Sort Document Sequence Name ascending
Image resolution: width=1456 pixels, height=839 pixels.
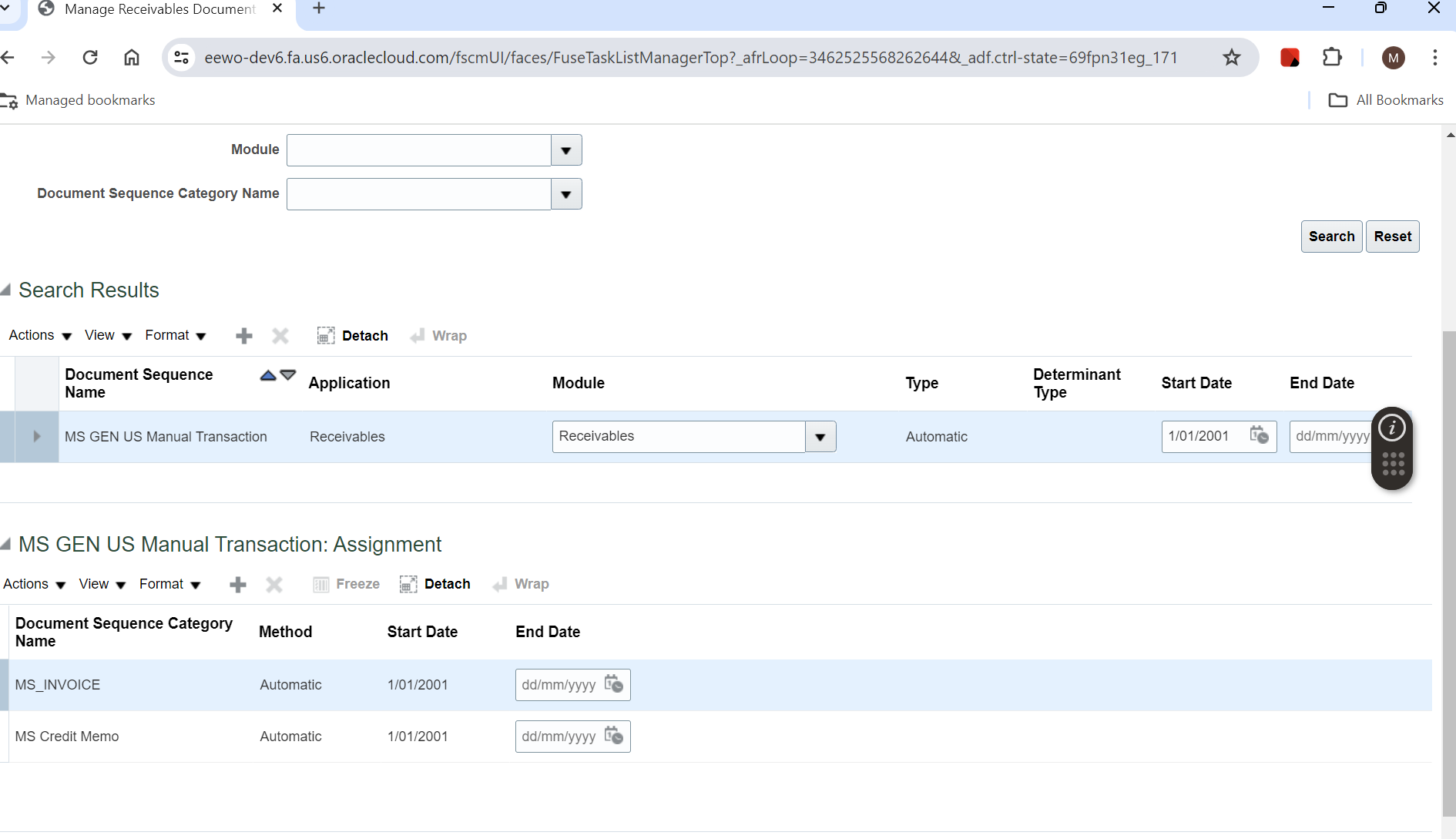tap(267, 375)
